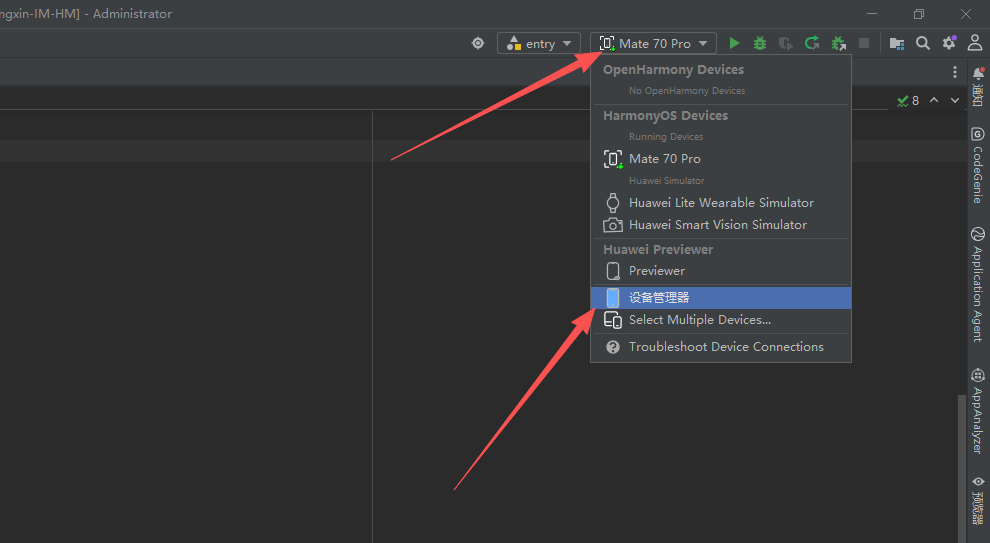This screenshot has width=990, height=543.
Task: Click the crosshair target icon left of entry
Action: [x=478, y=43]
